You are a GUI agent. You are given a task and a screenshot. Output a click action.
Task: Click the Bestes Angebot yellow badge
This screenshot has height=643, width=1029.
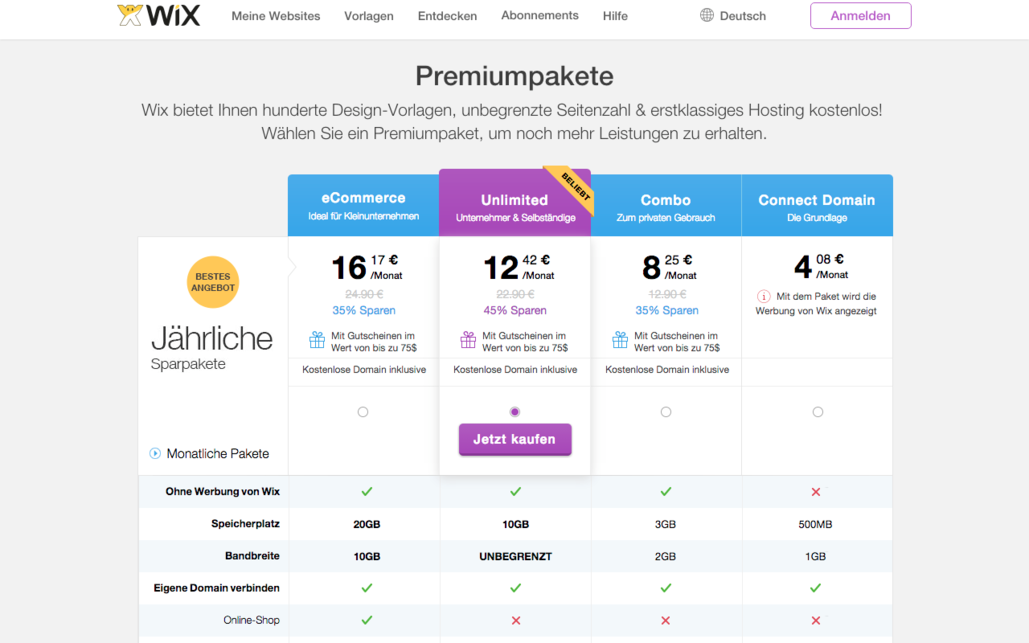(213, 282)
